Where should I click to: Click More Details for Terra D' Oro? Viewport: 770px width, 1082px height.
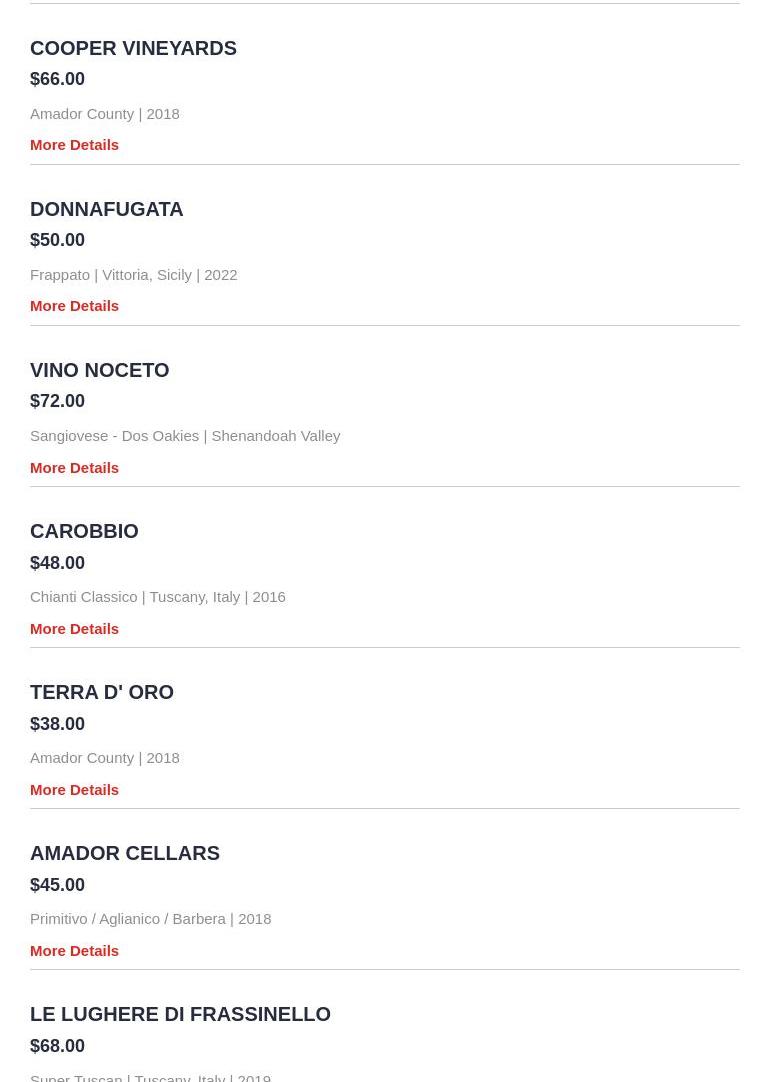pos(75,789)
